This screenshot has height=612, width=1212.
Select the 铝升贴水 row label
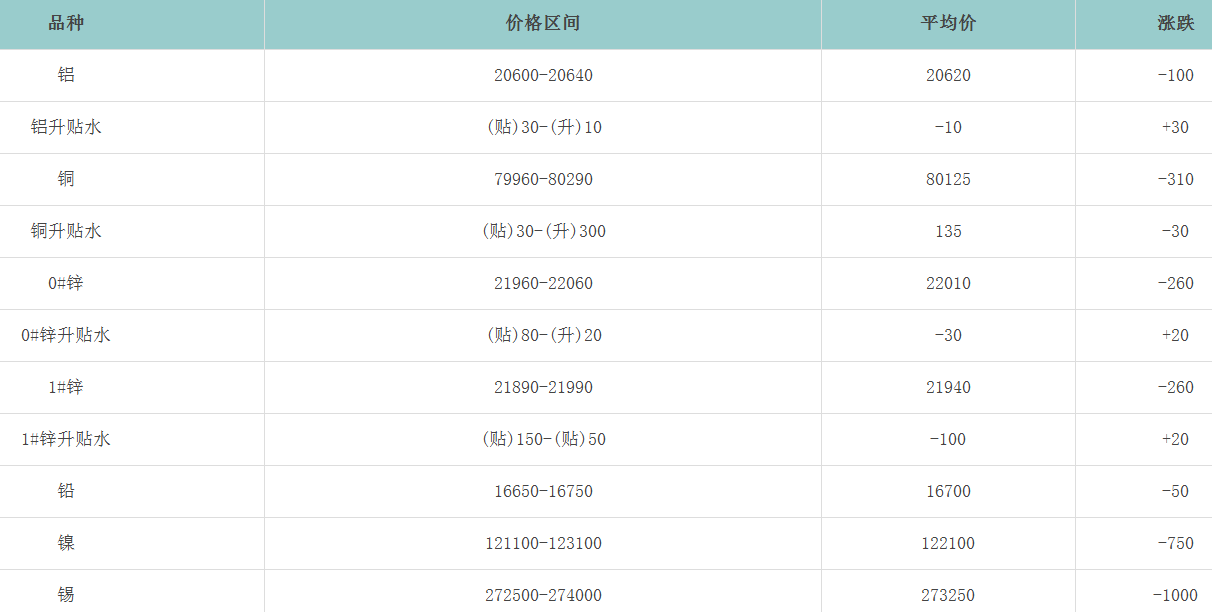click(x=66, y=127)
